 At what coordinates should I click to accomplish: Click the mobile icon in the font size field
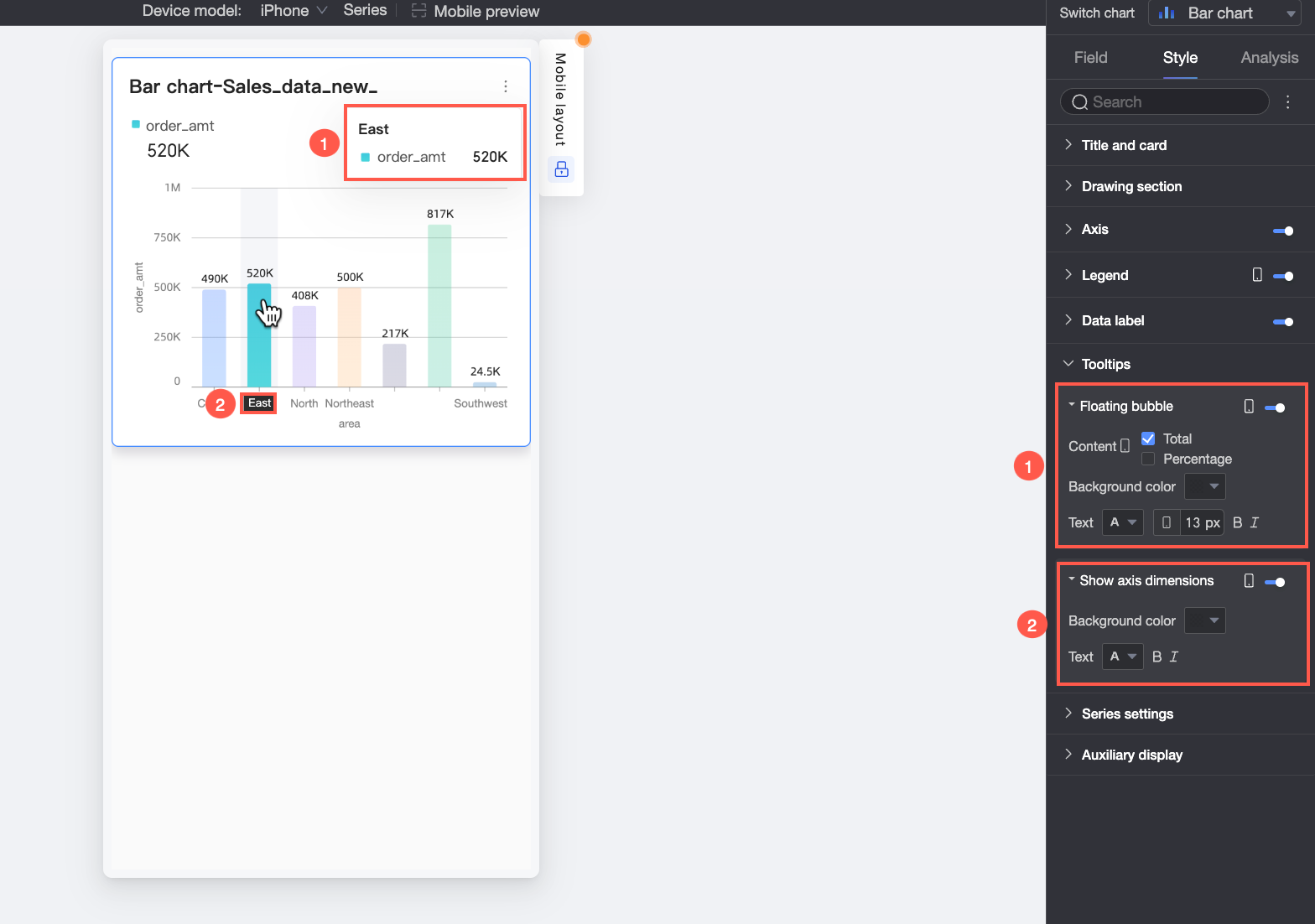point(1167,522)
